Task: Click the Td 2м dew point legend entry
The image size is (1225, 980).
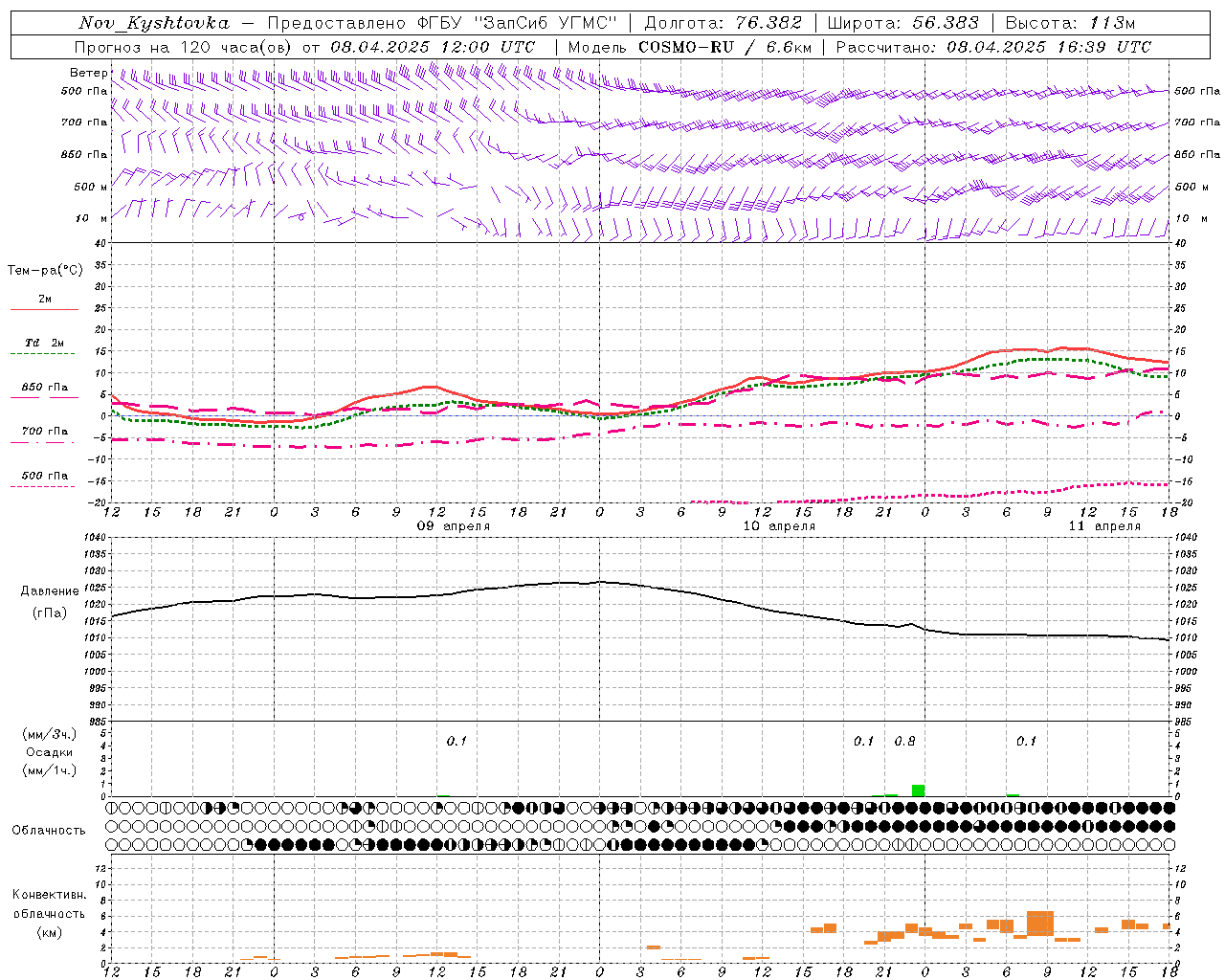Action: (44, 346)
